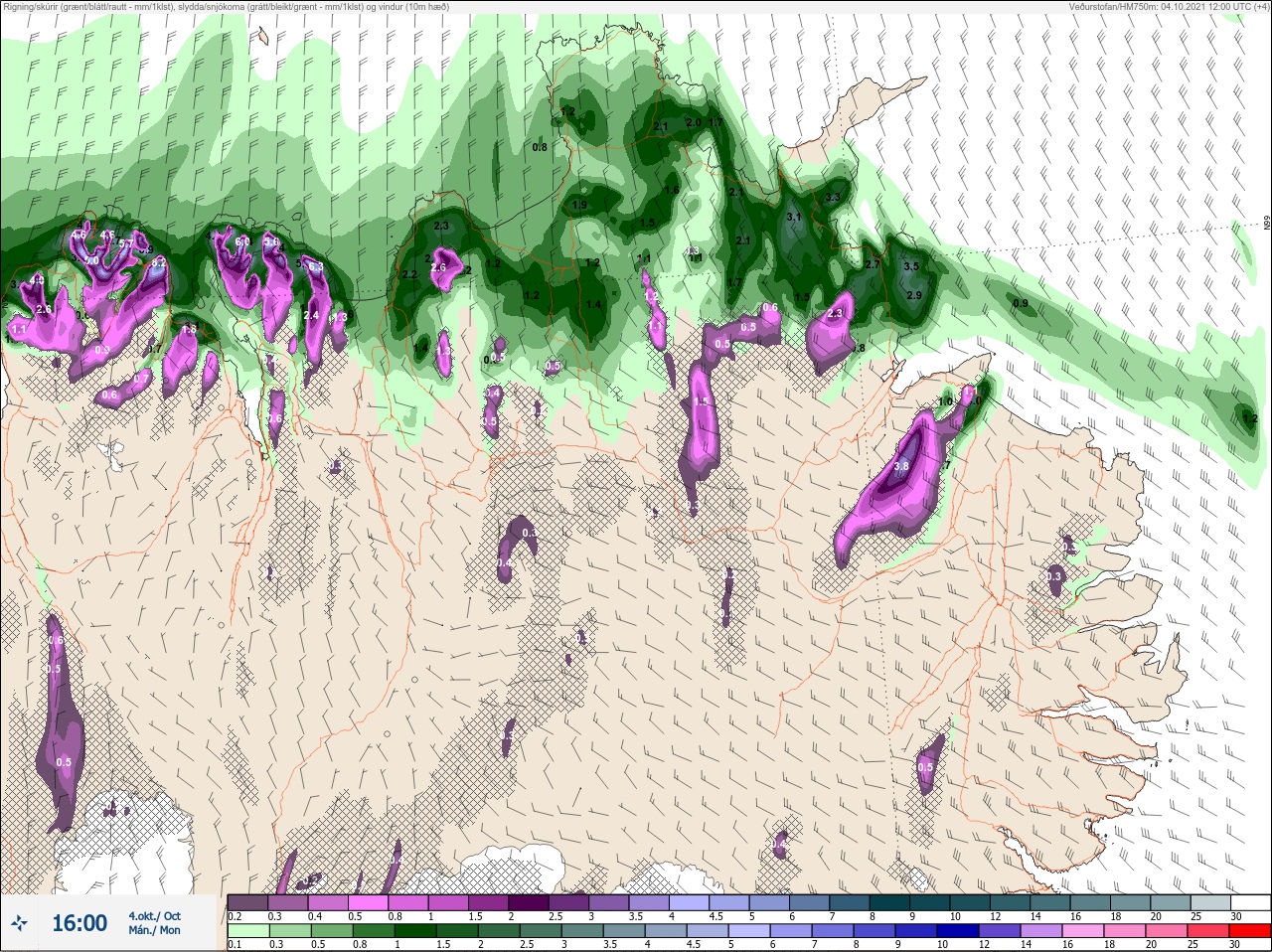This screenshot has width=1272, height=952.
Task: Click the 2.9 rainfall value on the map
Action: [x=914, y=295]
